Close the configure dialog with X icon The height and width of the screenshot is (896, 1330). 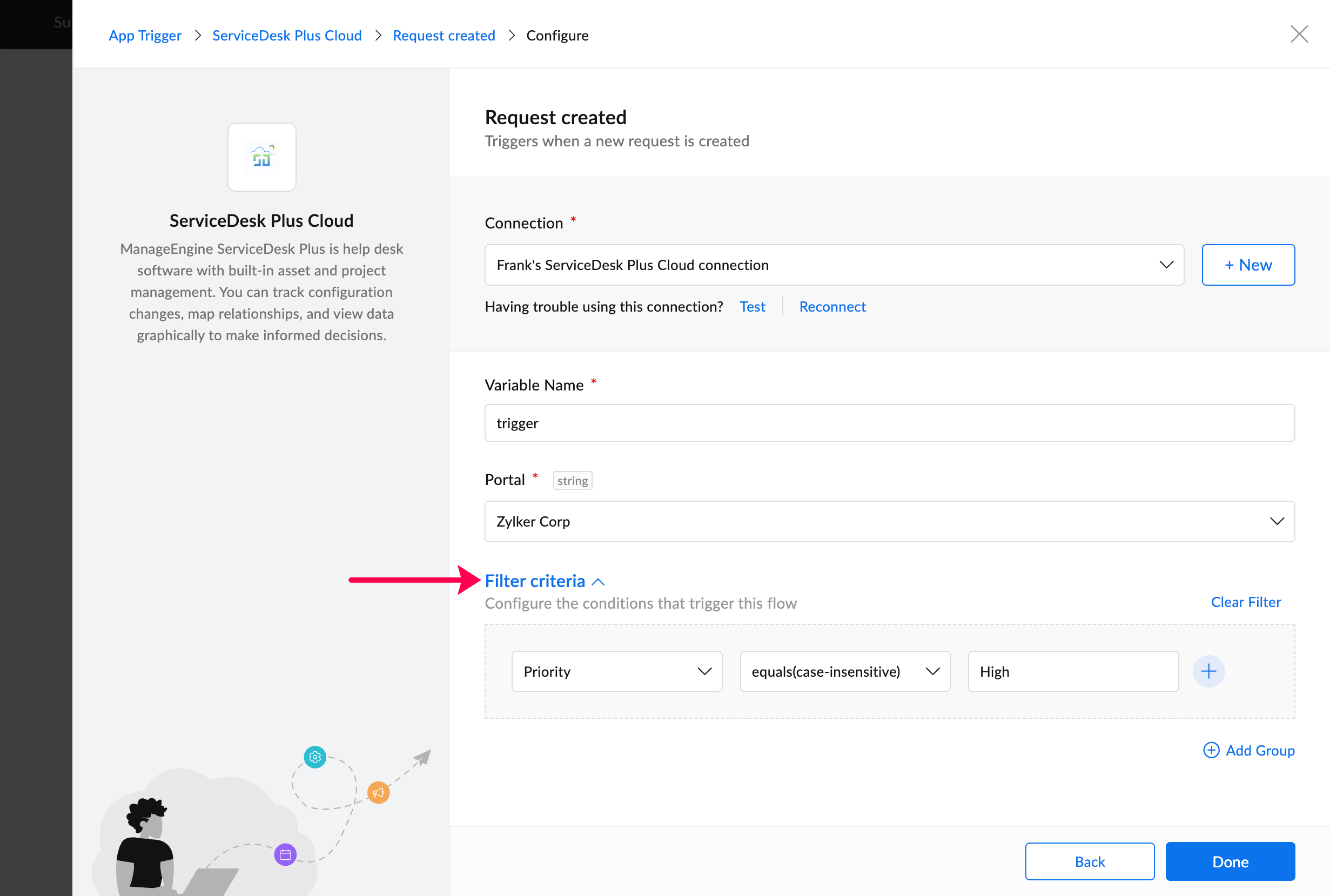click(x=1299, y=34)
